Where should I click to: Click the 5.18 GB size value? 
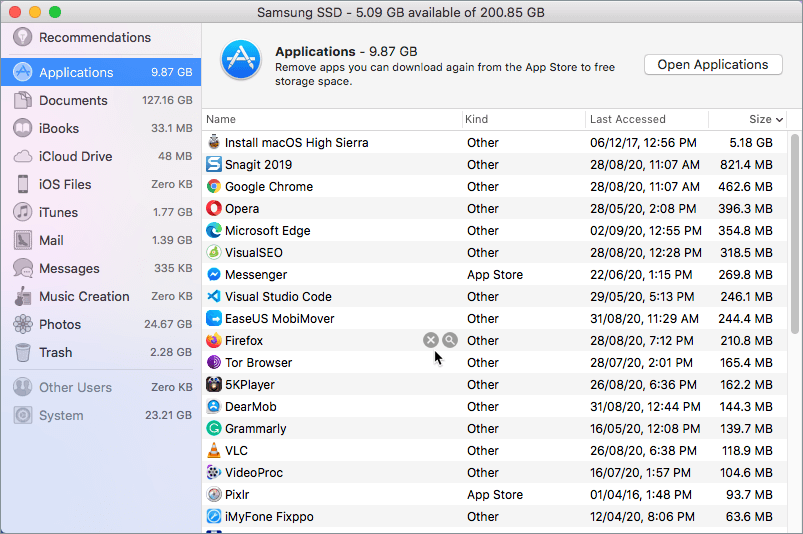click(751, 142)
